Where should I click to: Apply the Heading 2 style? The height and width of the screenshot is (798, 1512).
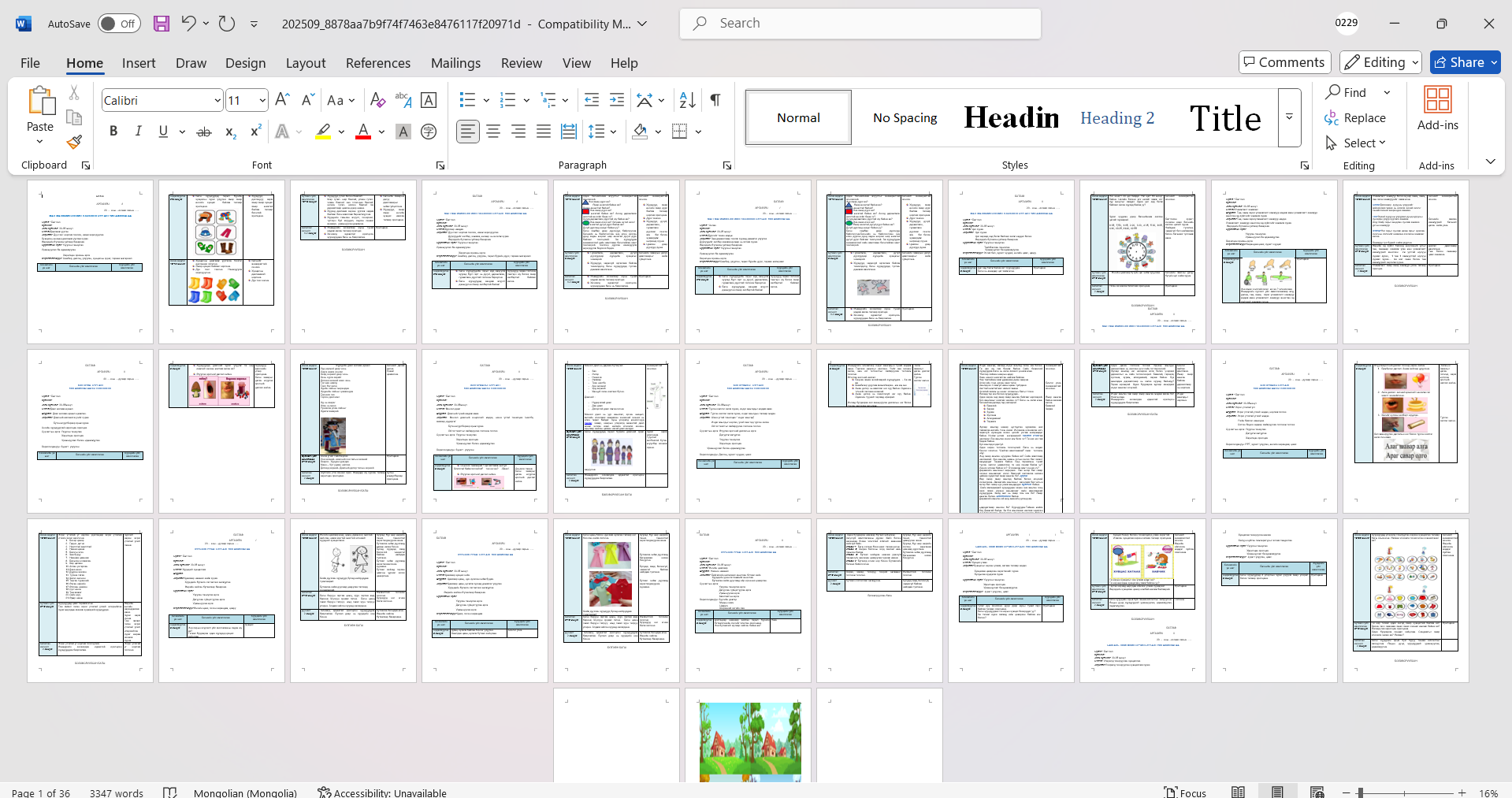tap(1117, 117)
